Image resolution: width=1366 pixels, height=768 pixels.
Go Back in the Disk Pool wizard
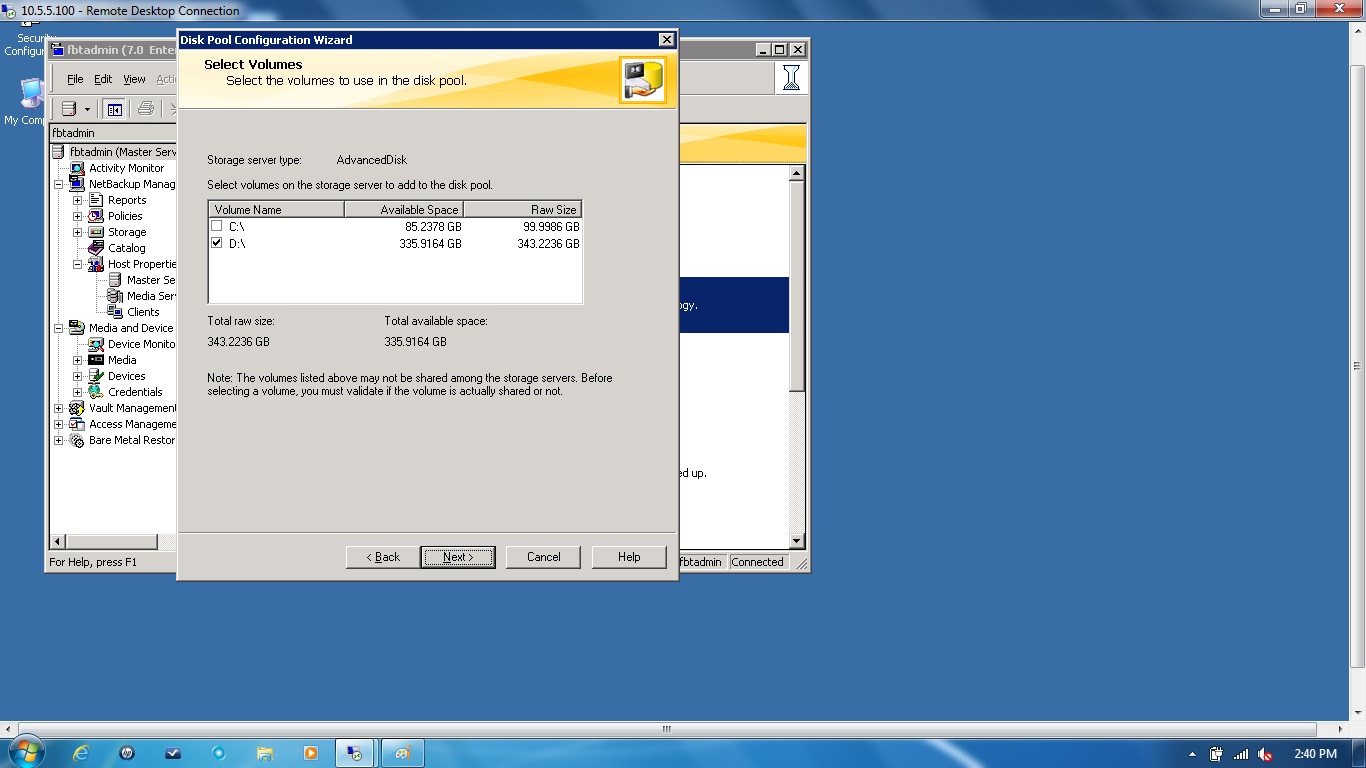[x=383, y=557]
